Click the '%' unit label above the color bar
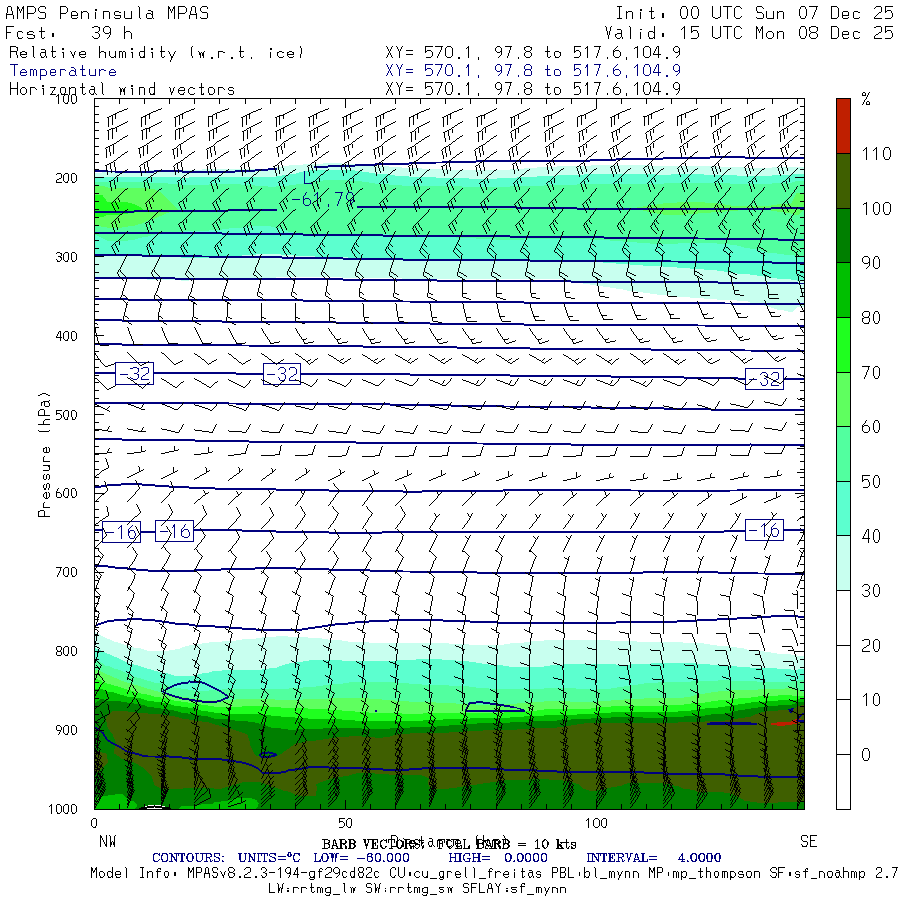 tap(866, 99)
